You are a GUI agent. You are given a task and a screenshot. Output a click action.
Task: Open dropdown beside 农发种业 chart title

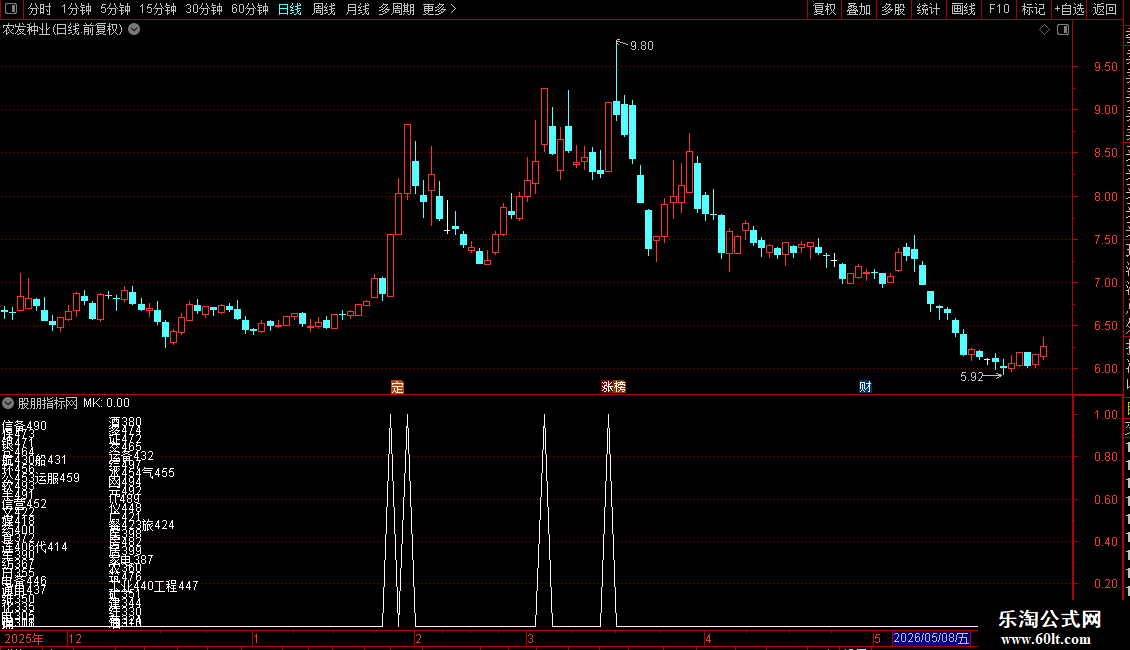click(134, 30)
